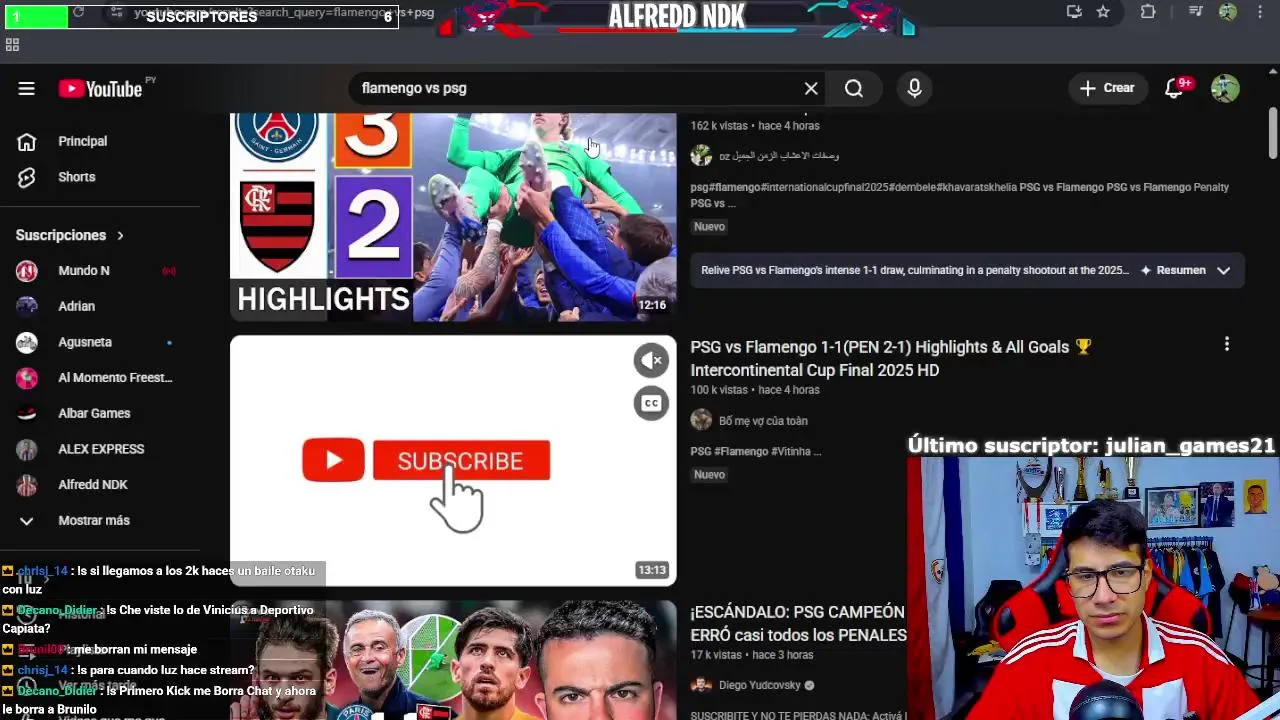This screenshot has height=720, width=1280.
Task: Click the Diego Yudcovsky channel avatar
Action: 701,686
